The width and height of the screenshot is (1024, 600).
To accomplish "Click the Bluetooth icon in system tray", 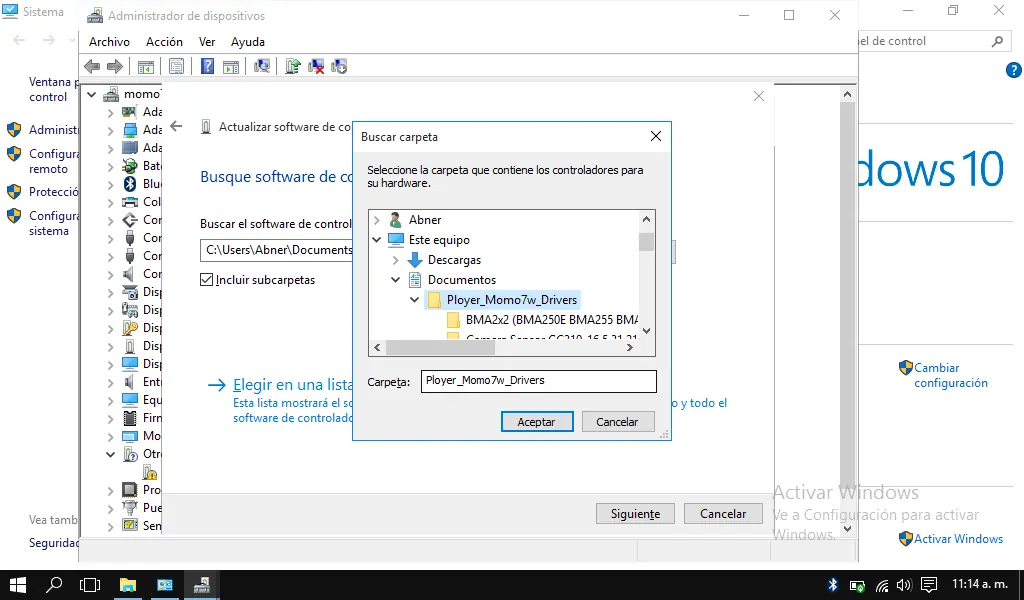I will (x=833, y=585).
